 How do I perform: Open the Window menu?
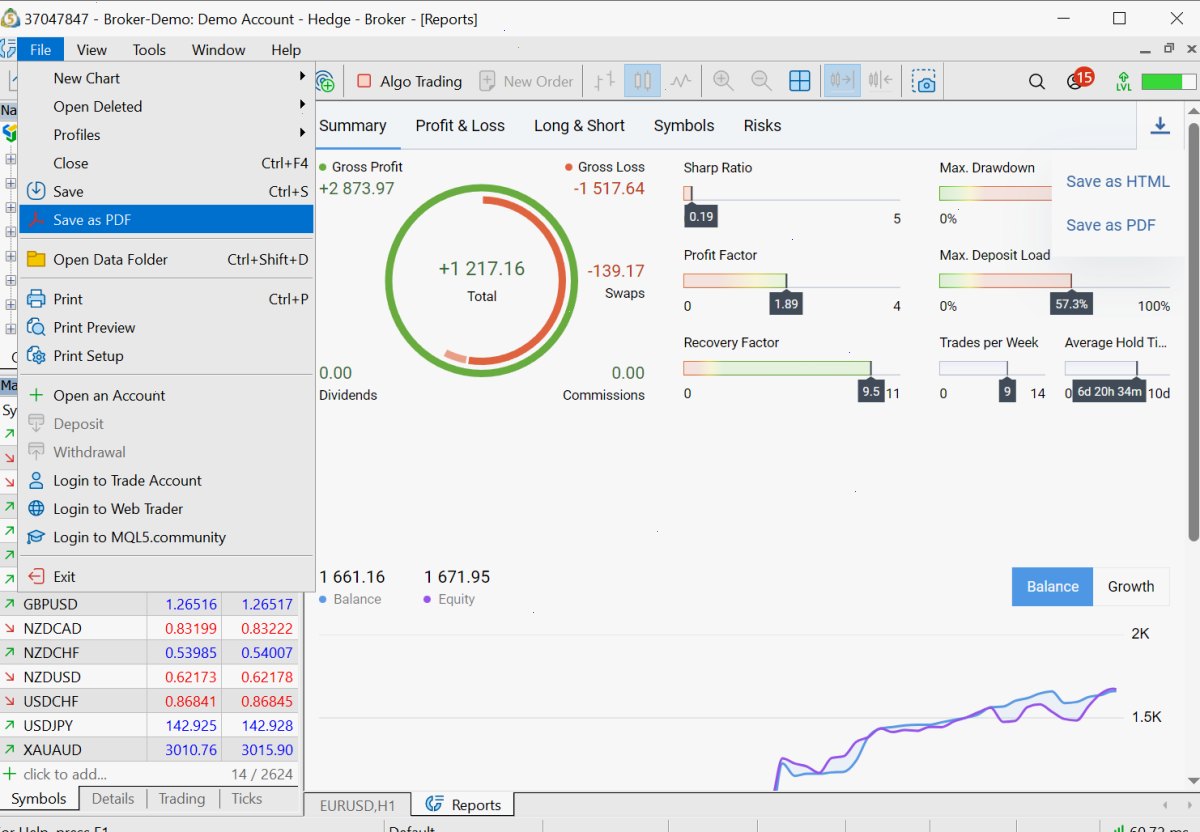point(218,49)
